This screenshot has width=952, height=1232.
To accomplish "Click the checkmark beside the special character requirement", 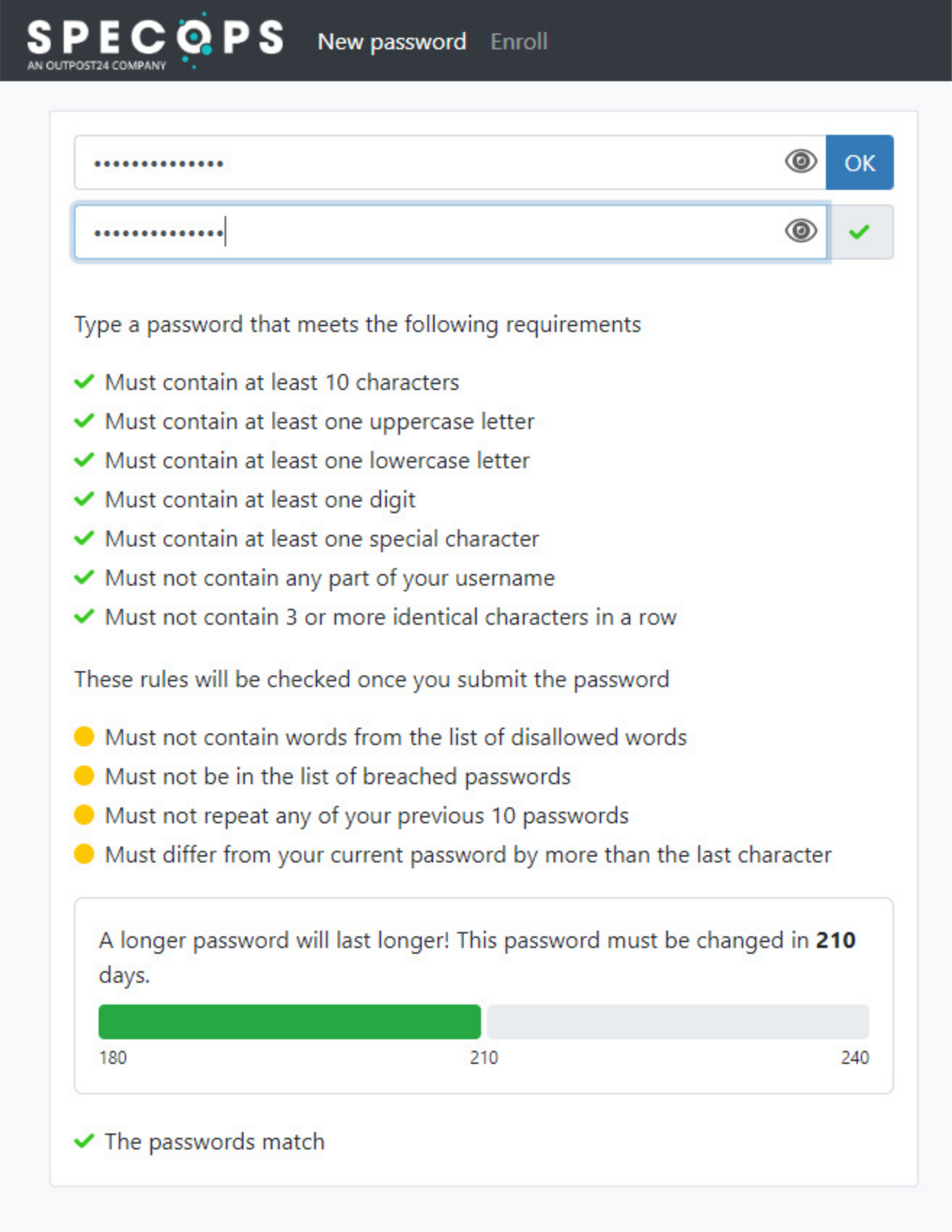I will (x=85, y=538).
